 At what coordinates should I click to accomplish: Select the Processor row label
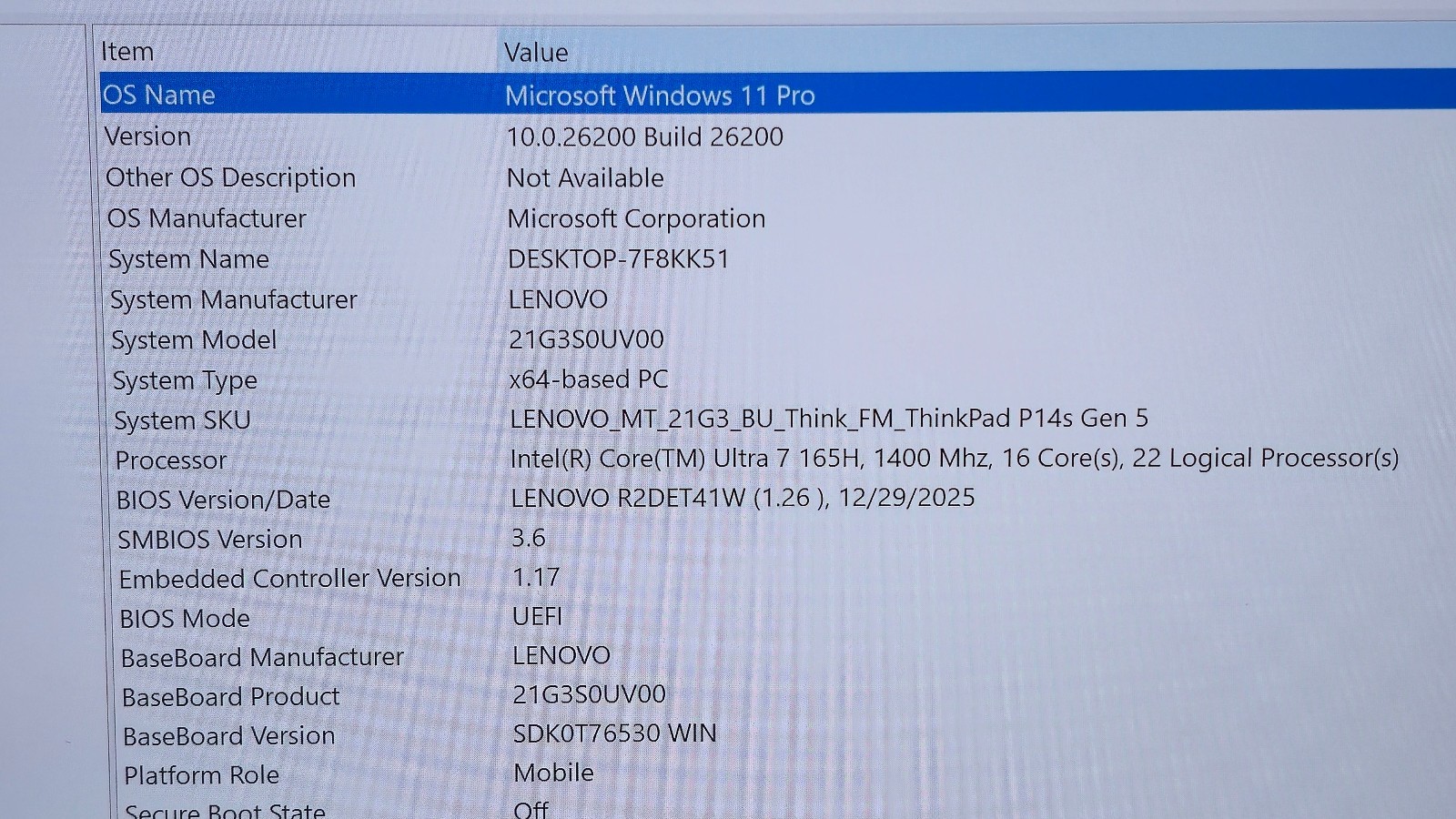coord(171,460)
